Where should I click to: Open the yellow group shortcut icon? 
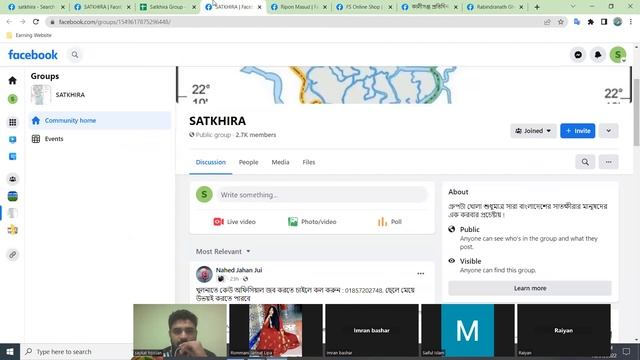click(x=13, y=230)
